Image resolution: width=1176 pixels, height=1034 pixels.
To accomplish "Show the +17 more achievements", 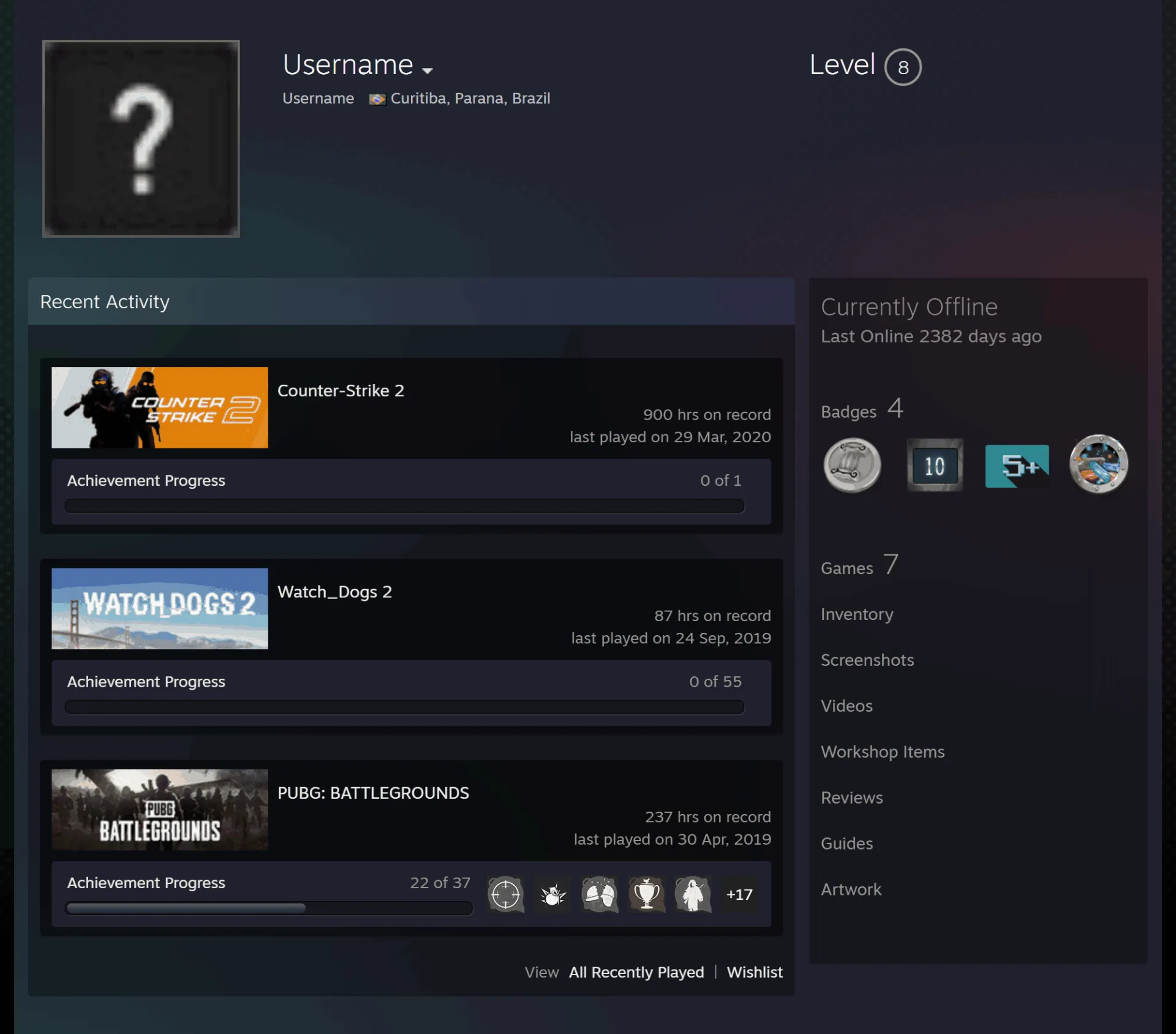I will (x=739, y=894).
